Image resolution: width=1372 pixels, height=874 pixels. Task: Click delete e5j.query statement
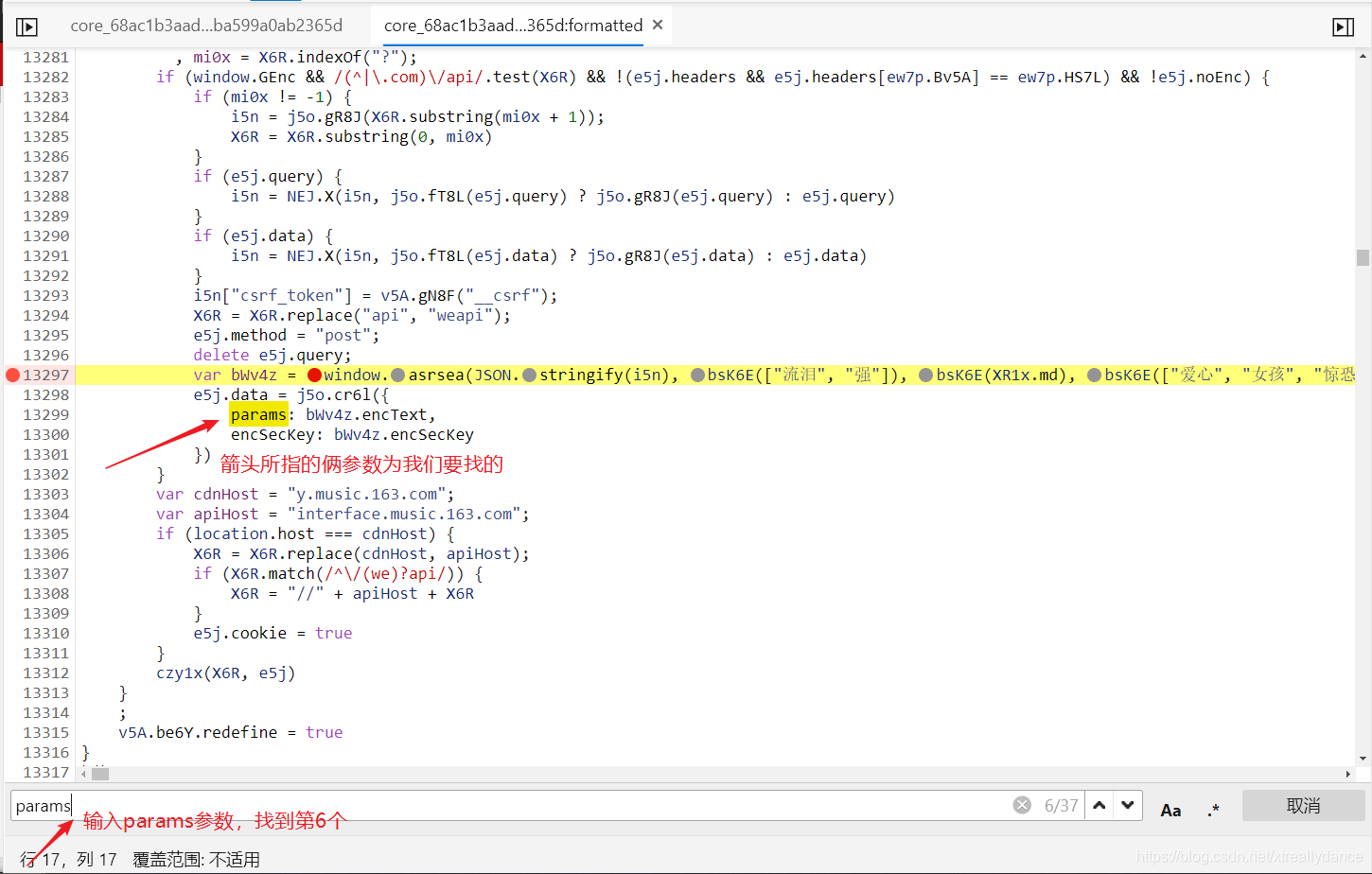pyautogui.click(x=273, y=356)
